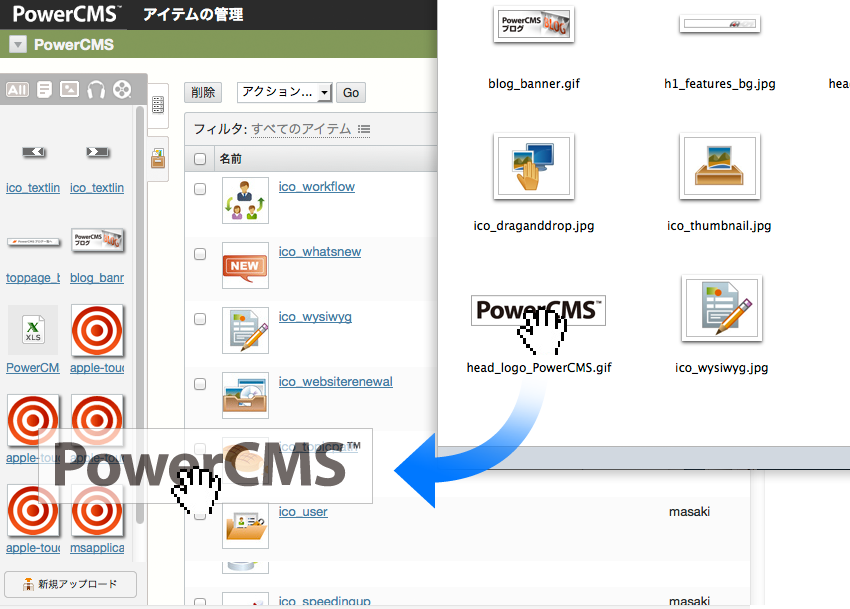Click the ico_whatsnew NEW thumbnail
The image size is (850, 609).
(x=245, y=265)
